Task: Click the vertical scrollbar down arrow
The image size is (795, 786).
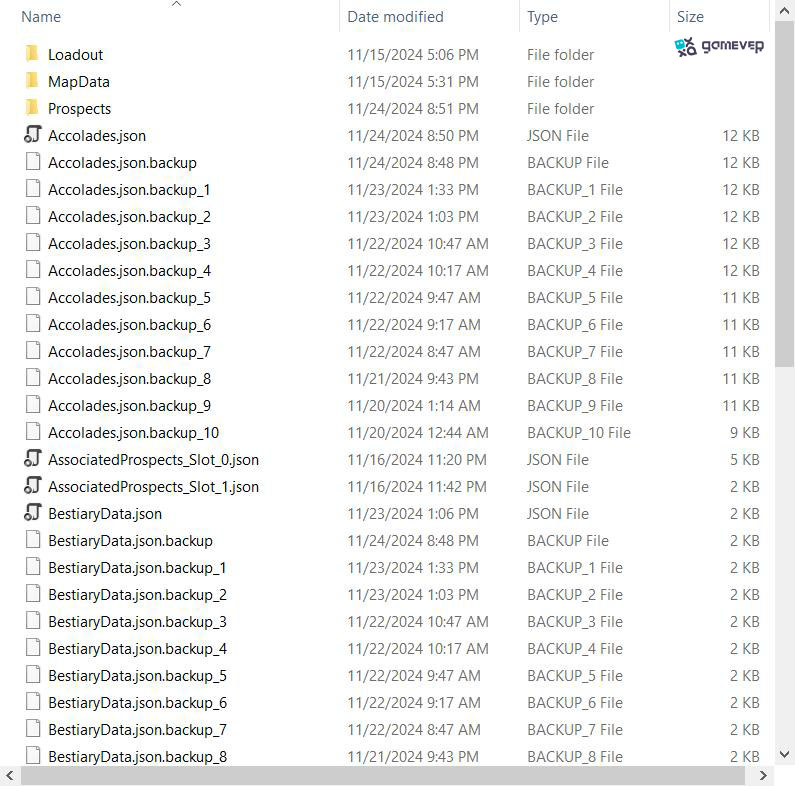Action: pyautogui.click(x=784, y=754)
